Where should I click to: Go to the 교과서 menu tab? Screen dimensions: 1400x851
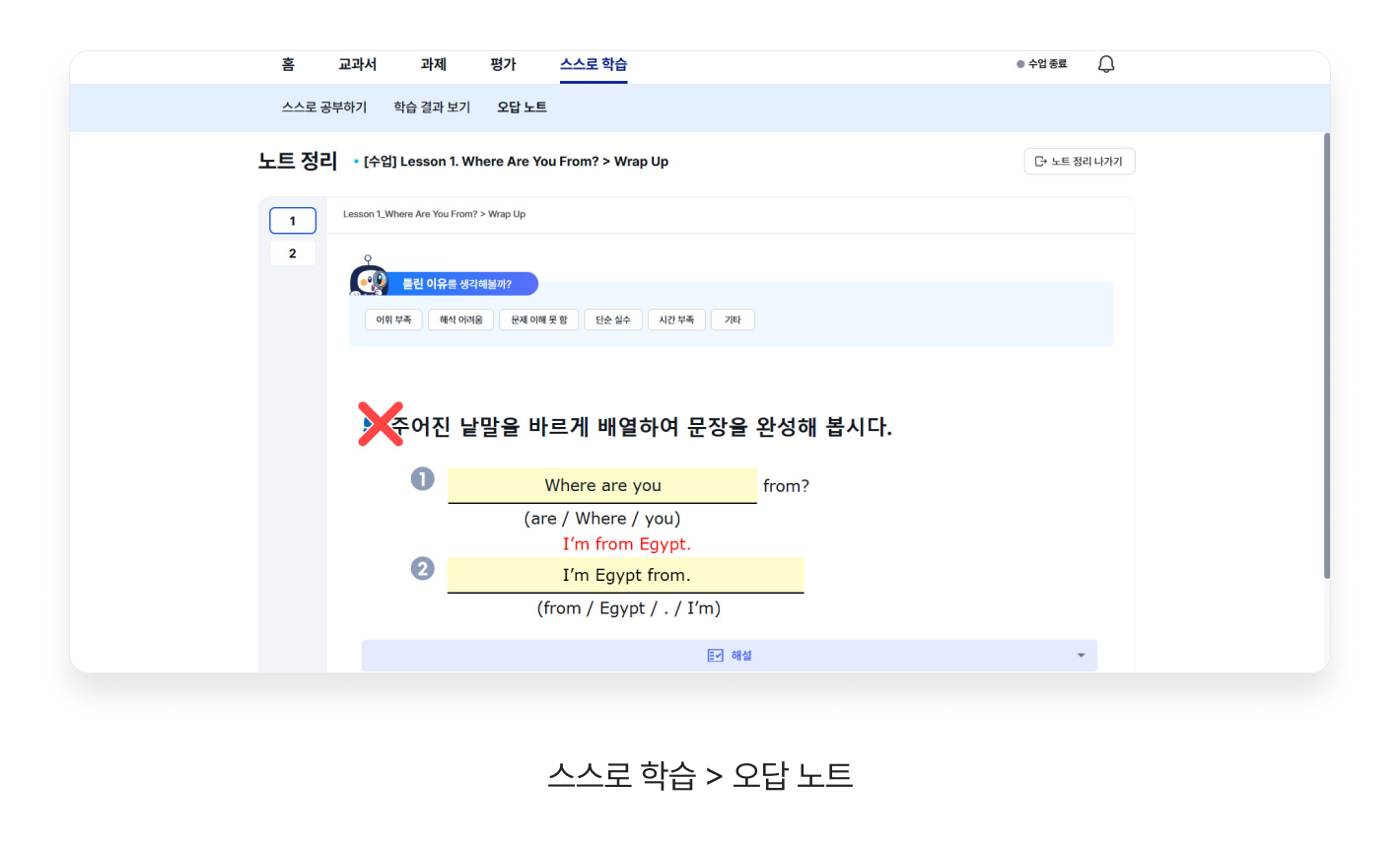tap(357, 64)
